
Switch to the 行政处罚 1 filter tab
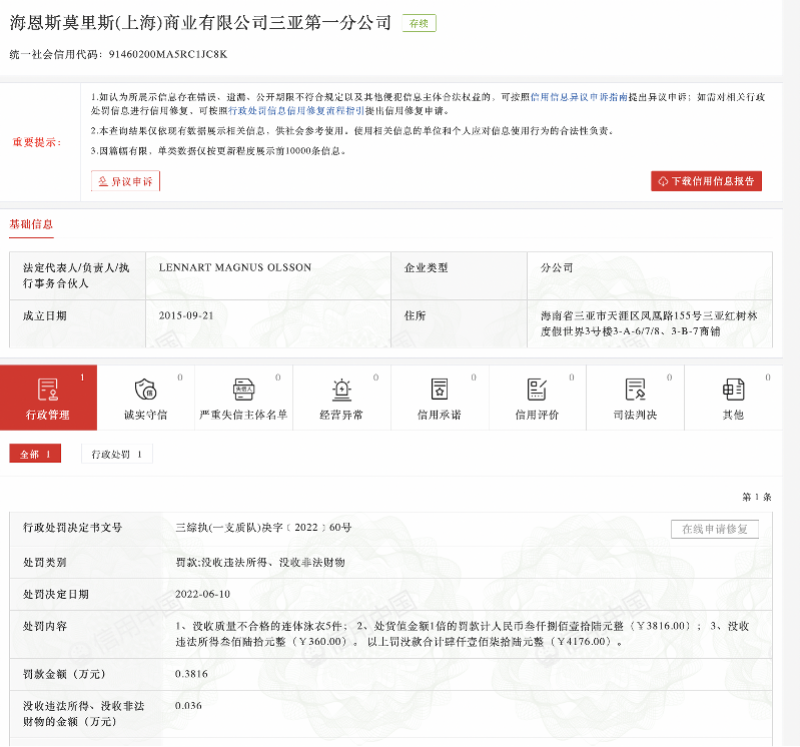116,454
